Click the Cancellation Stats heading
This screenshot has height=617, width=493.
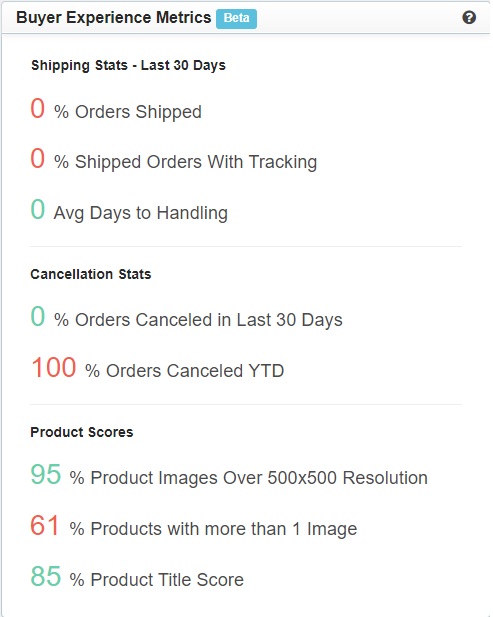pos(91,274)
